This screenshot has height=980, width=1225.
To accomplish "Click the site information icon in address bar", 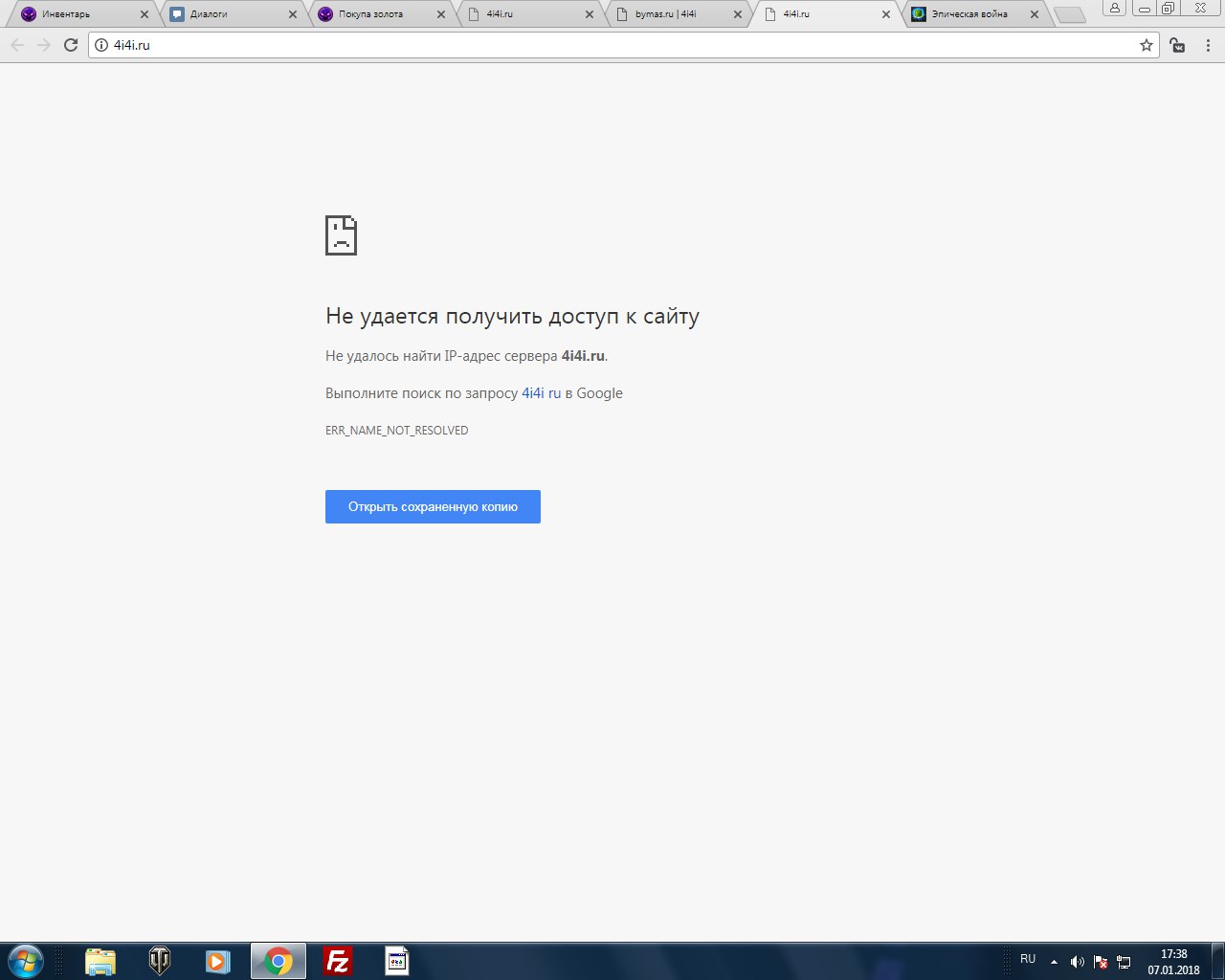I will click(101, 45).
